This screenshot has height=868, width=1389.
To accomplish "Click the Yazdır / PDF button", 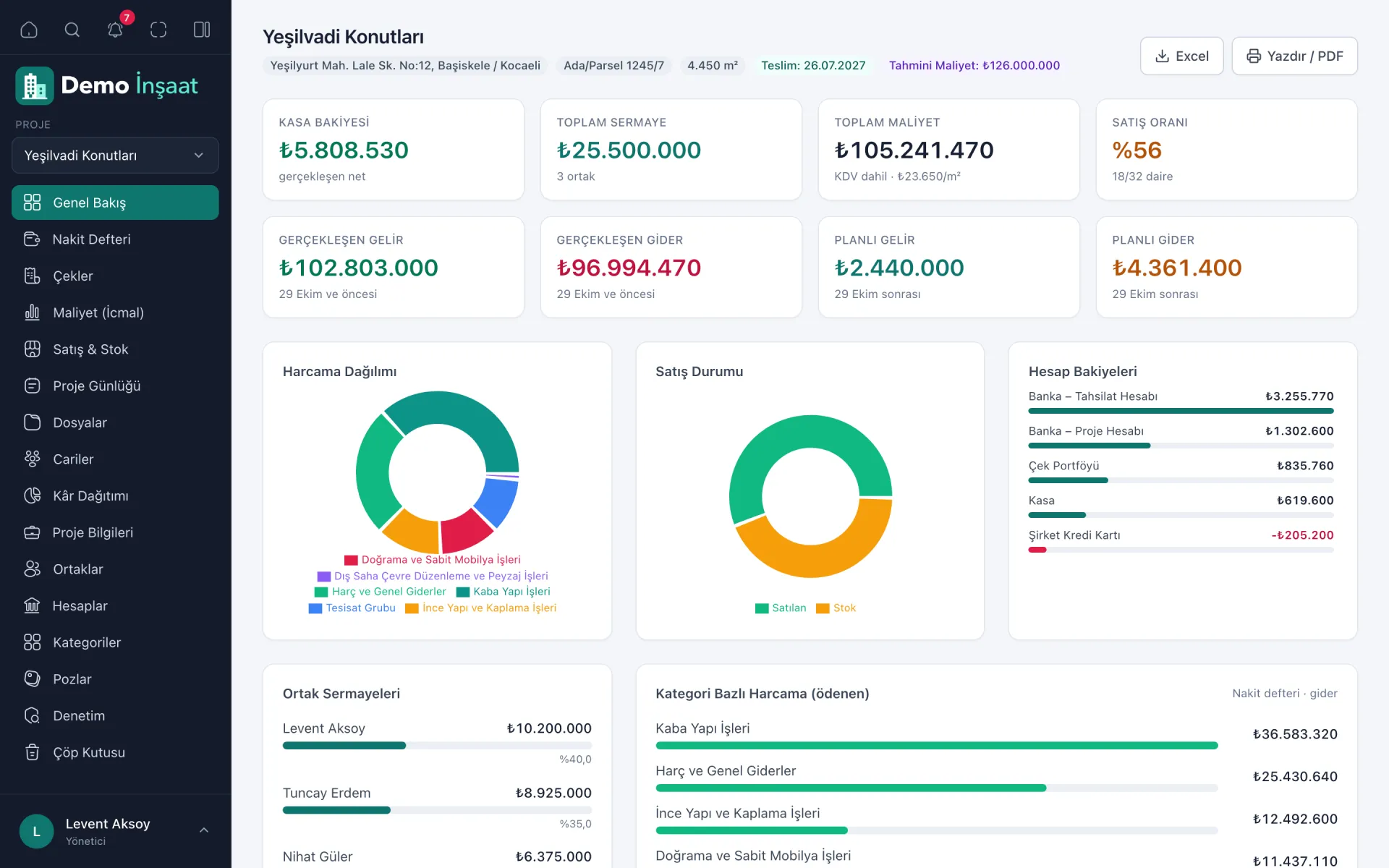I will (x=1294, y=56).
